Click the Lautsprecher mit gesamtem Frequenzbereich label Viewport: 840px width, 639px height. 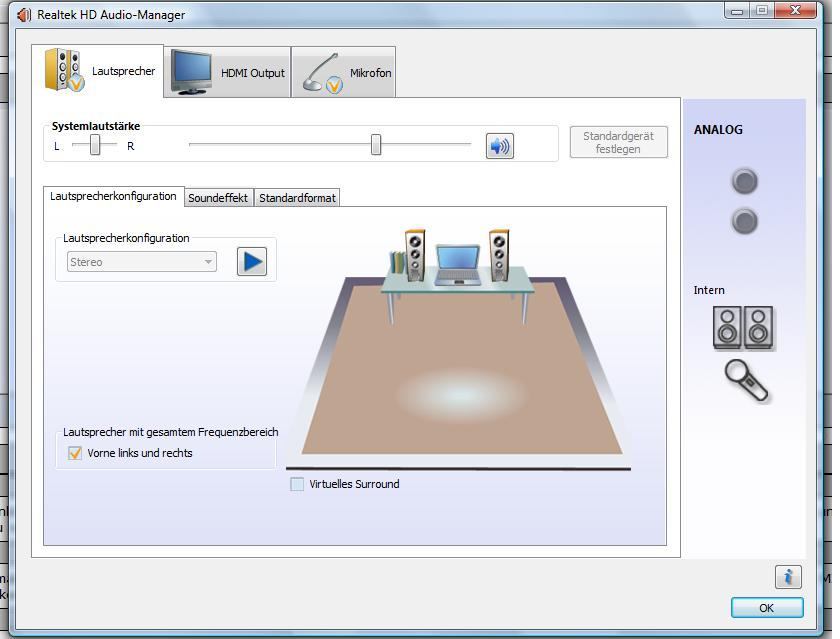click(171, 432)
